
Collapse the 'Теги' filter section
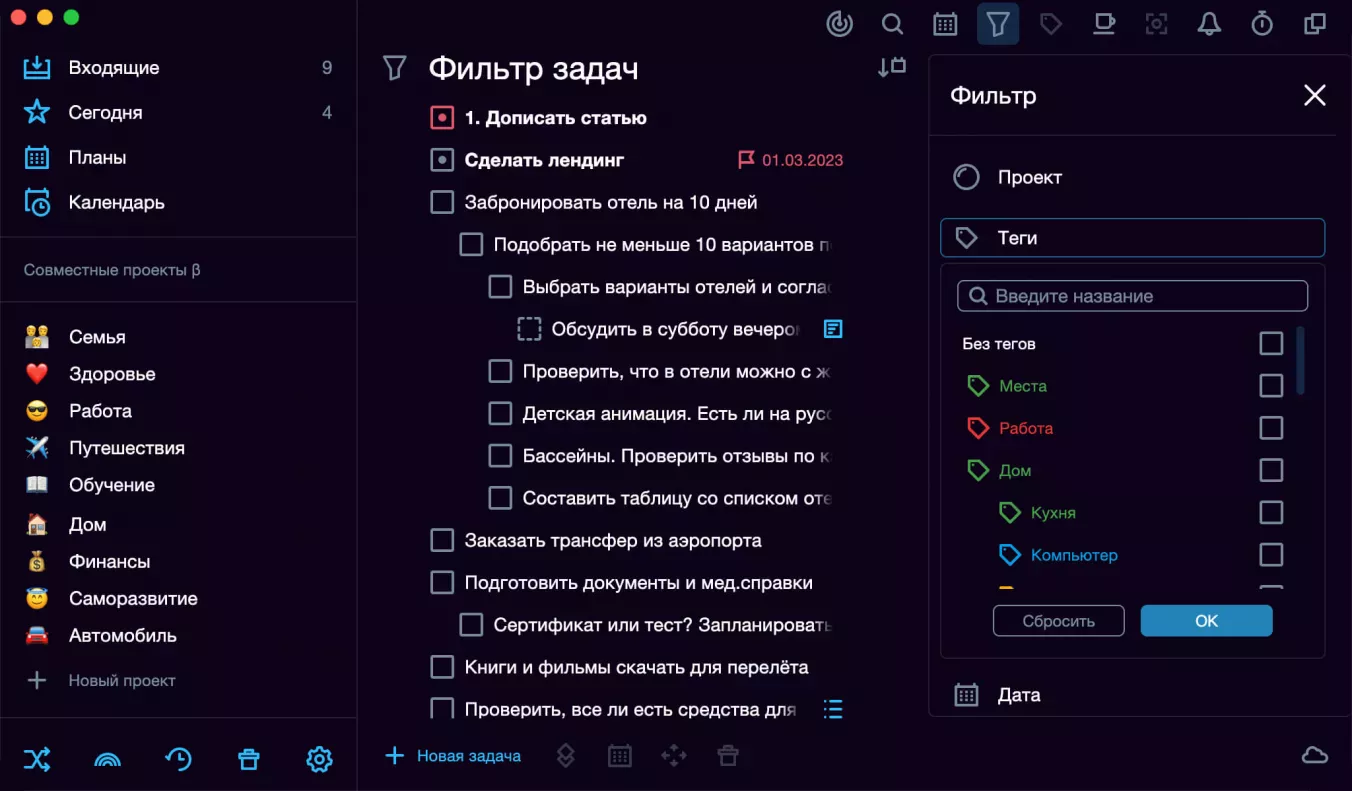1132,238
